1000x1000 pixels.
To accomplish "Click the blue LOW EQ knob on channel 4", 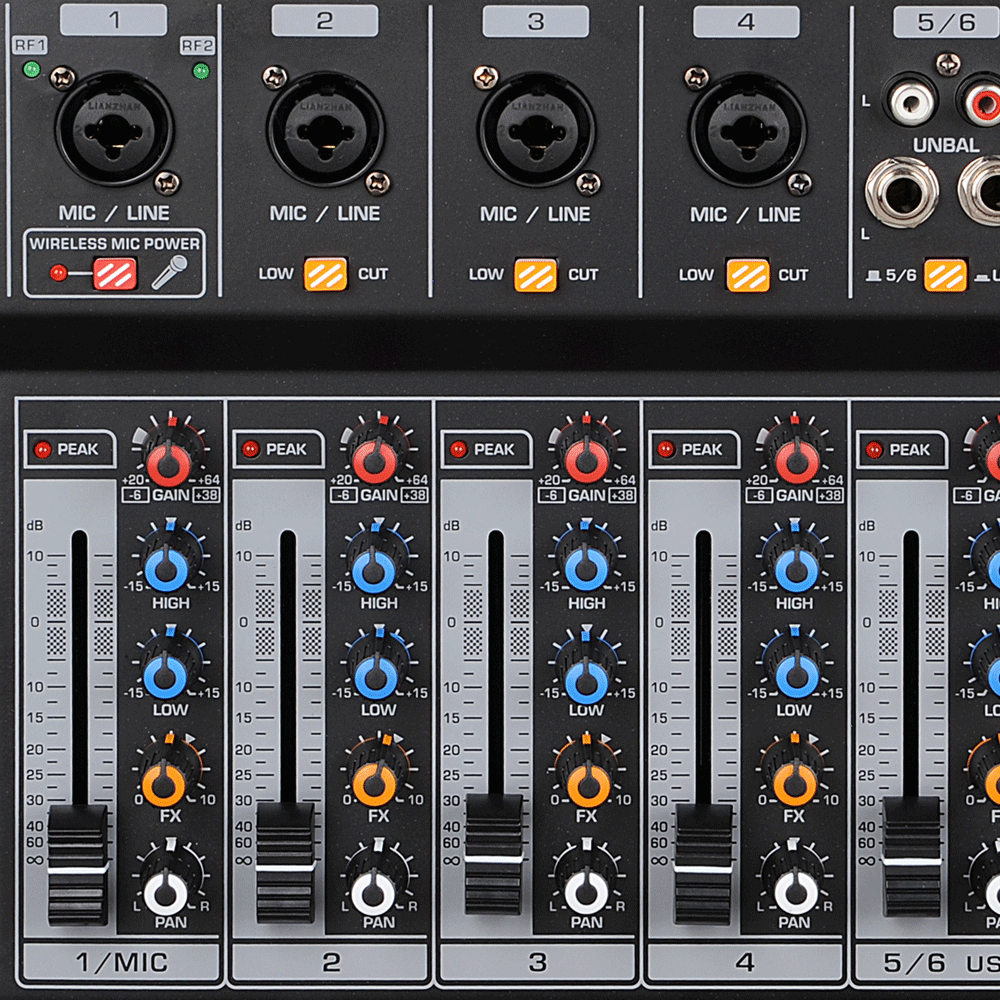I will (x=795, y=675).
